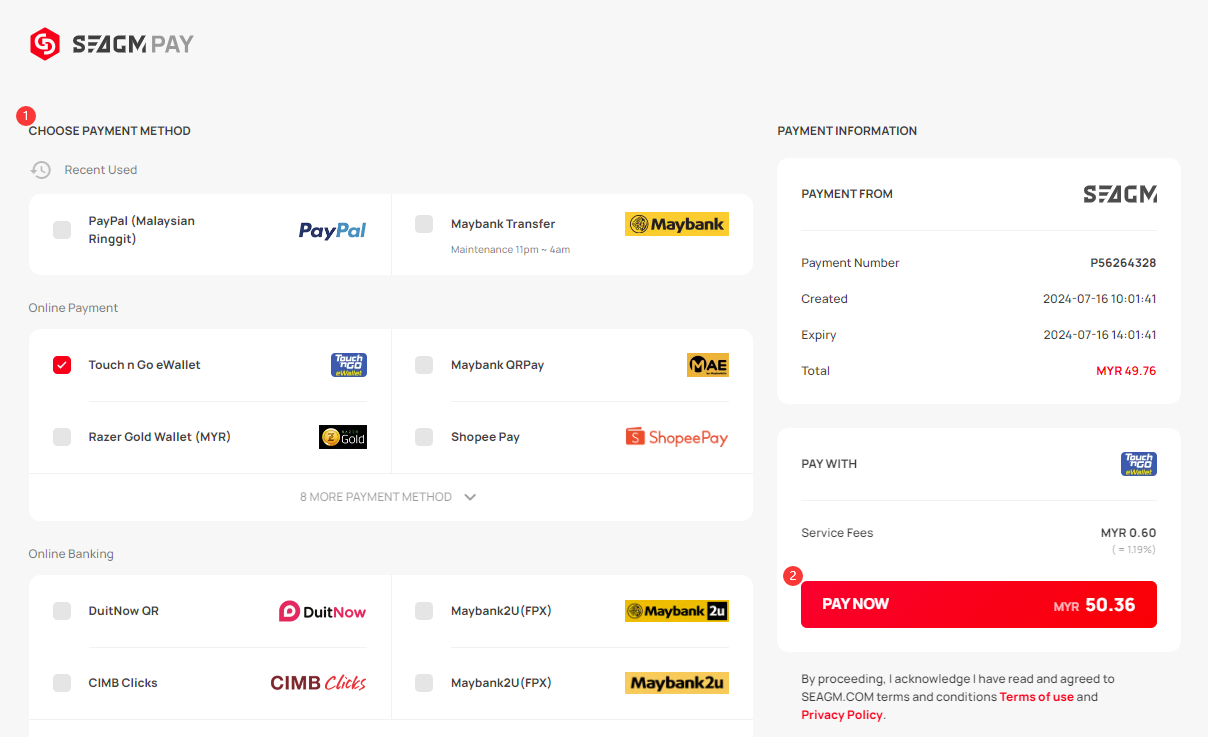Image resolution: width=1208 pixels, height=737 pixels.
Task: Click the MAE logo for Maybank QRPay
Action: (708, 365)
